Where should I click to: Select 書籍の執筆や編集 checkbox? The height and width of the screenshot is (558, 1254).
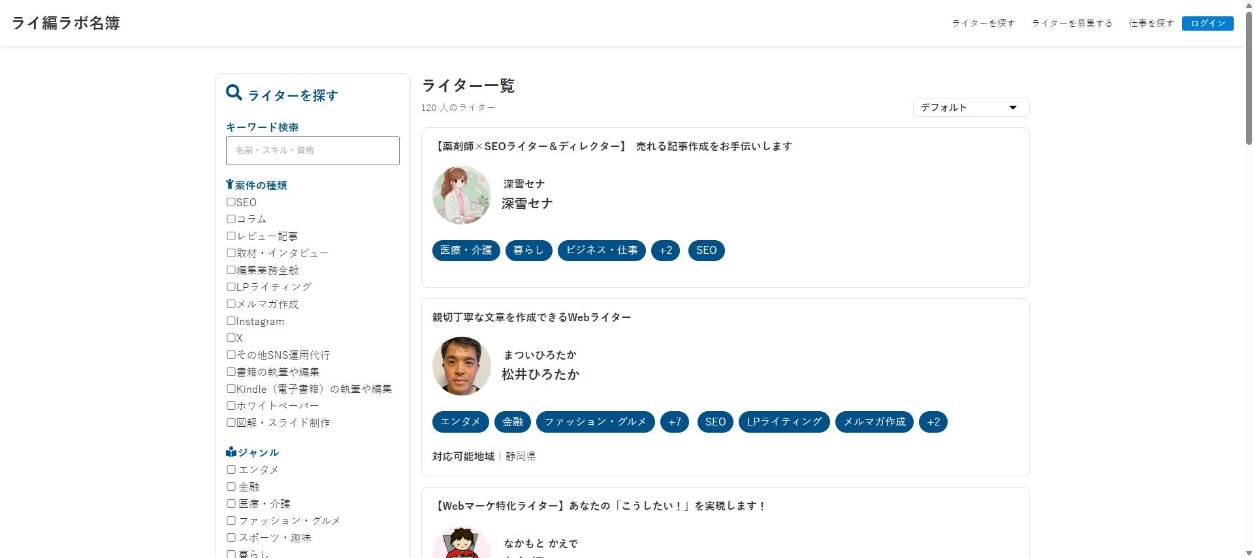click(x=231, y=372)
